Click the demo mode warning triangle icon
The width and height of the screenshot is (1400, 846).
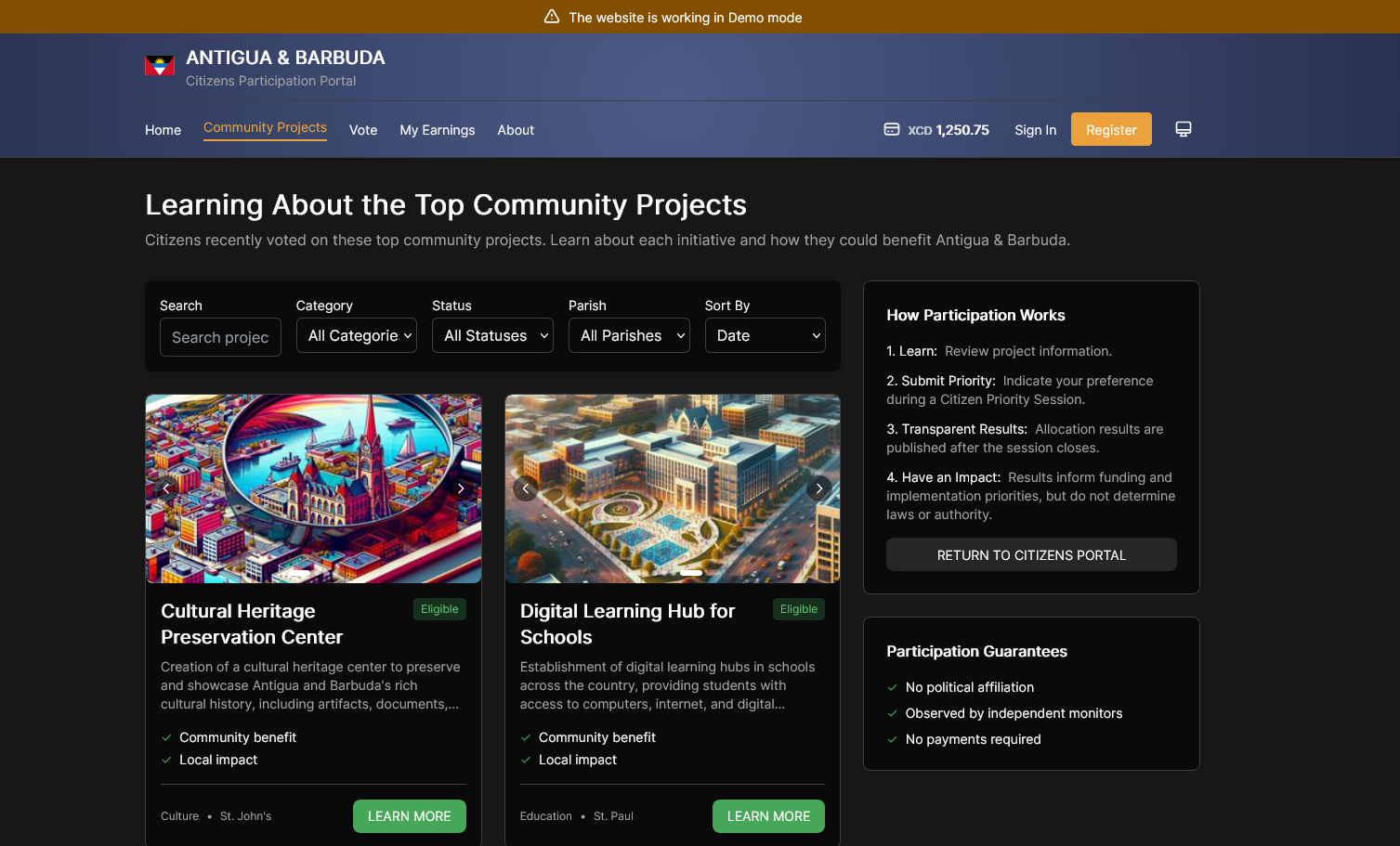[552, 17]
